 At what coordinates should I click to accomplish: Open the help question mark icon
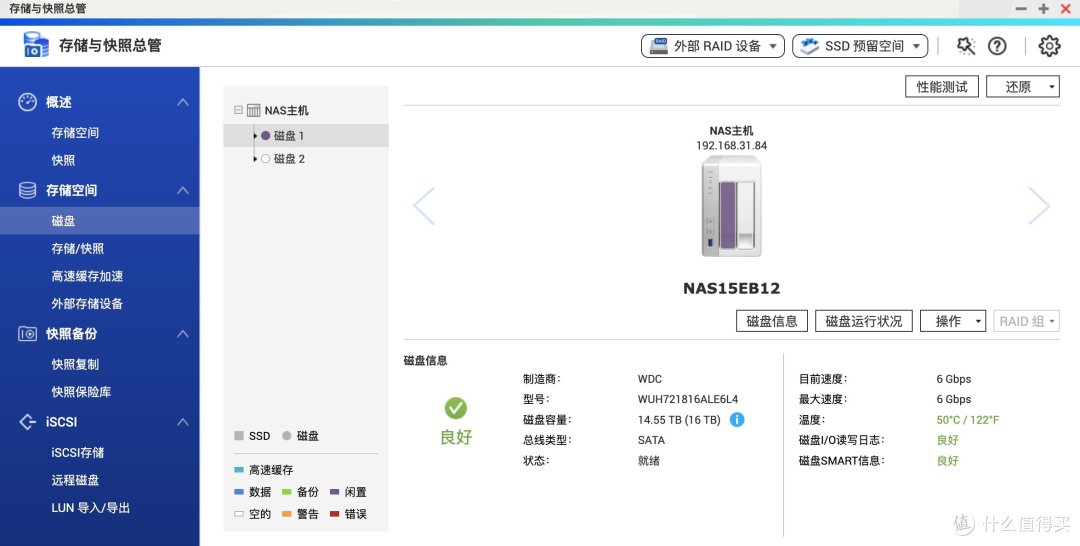tap(997, 46)
